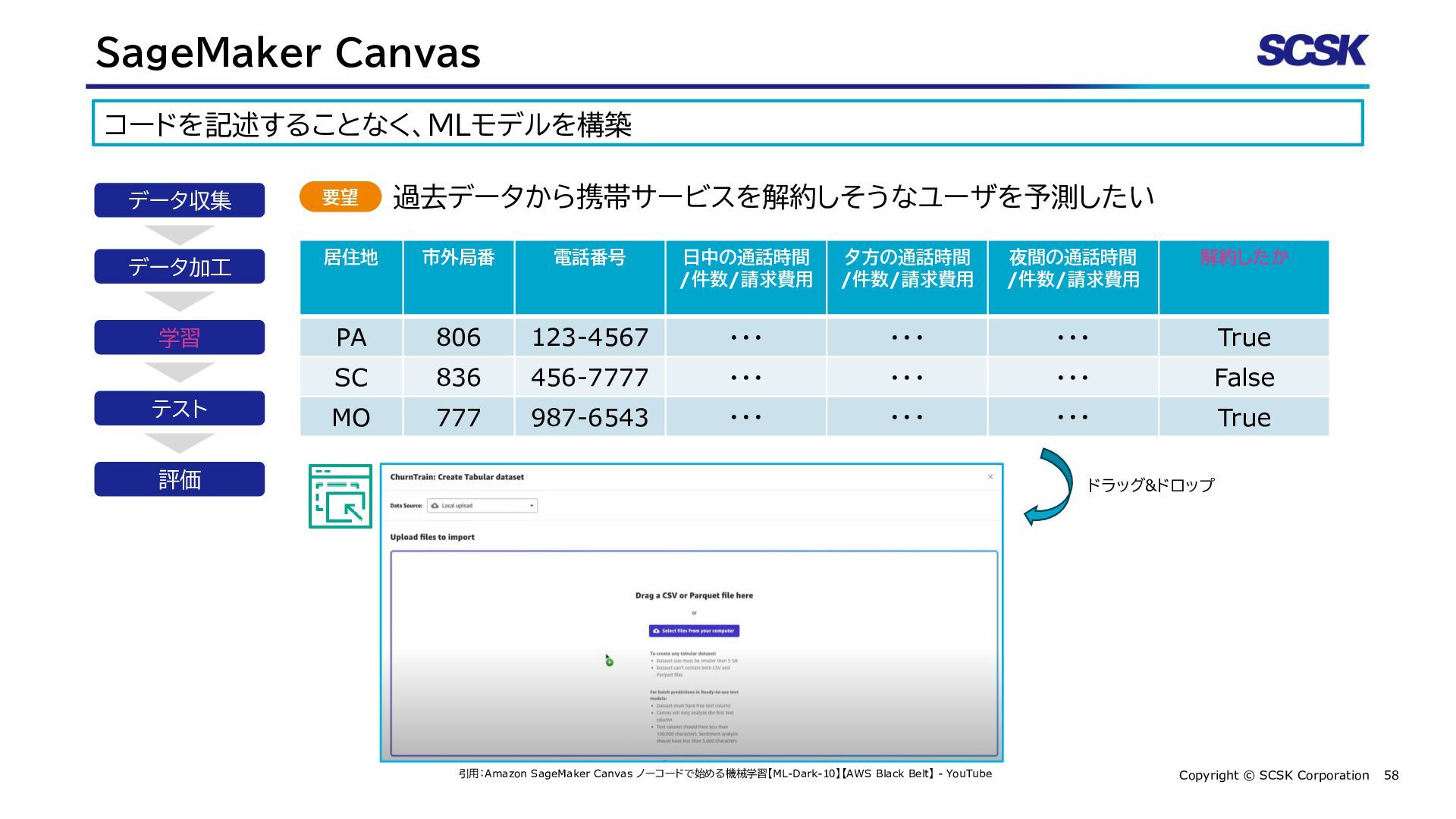Click the 836 area code cell
1456x819 pixels.
click(459, 378)
